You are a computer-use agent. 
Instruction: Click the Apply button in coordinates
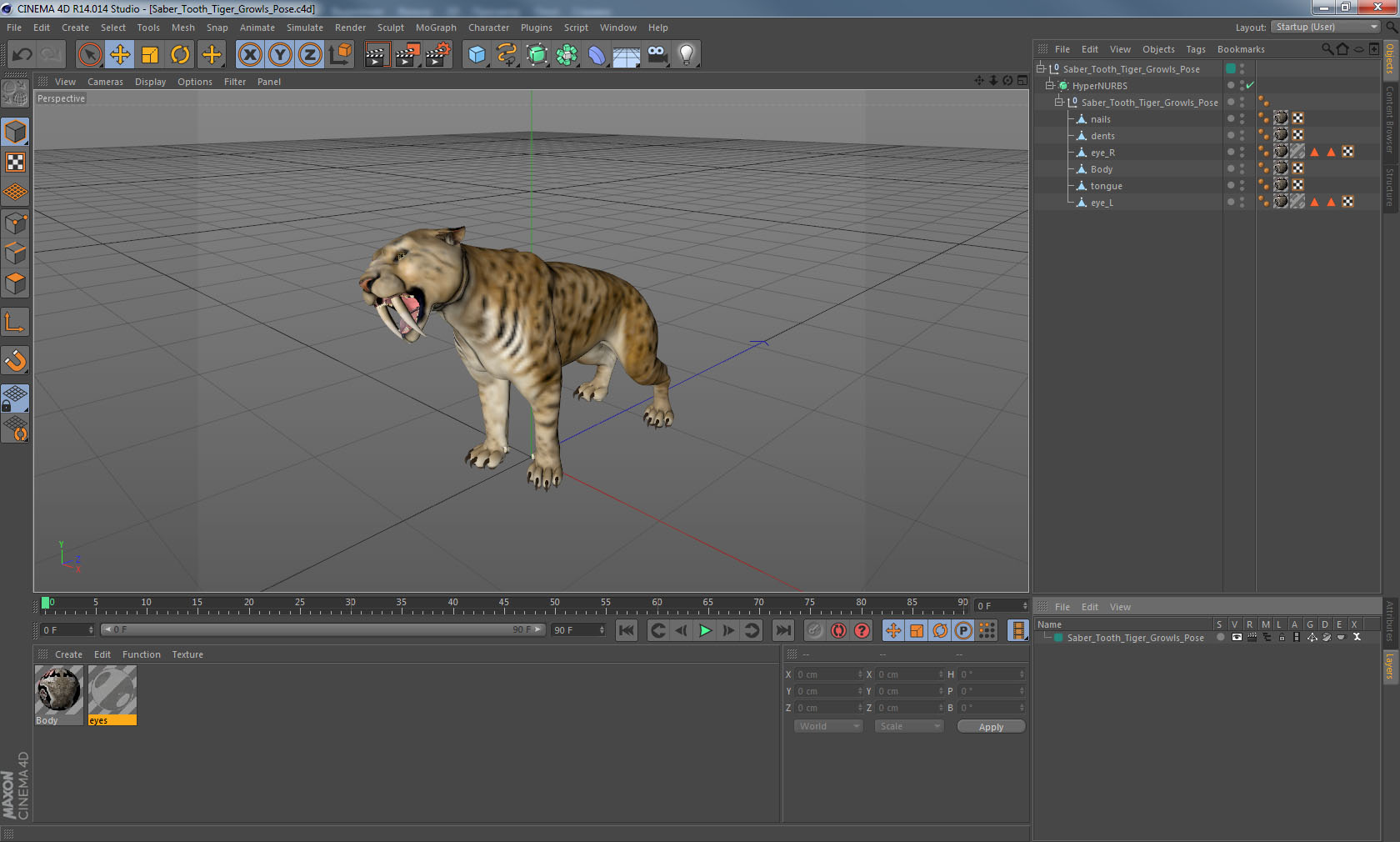pos(991,727)
